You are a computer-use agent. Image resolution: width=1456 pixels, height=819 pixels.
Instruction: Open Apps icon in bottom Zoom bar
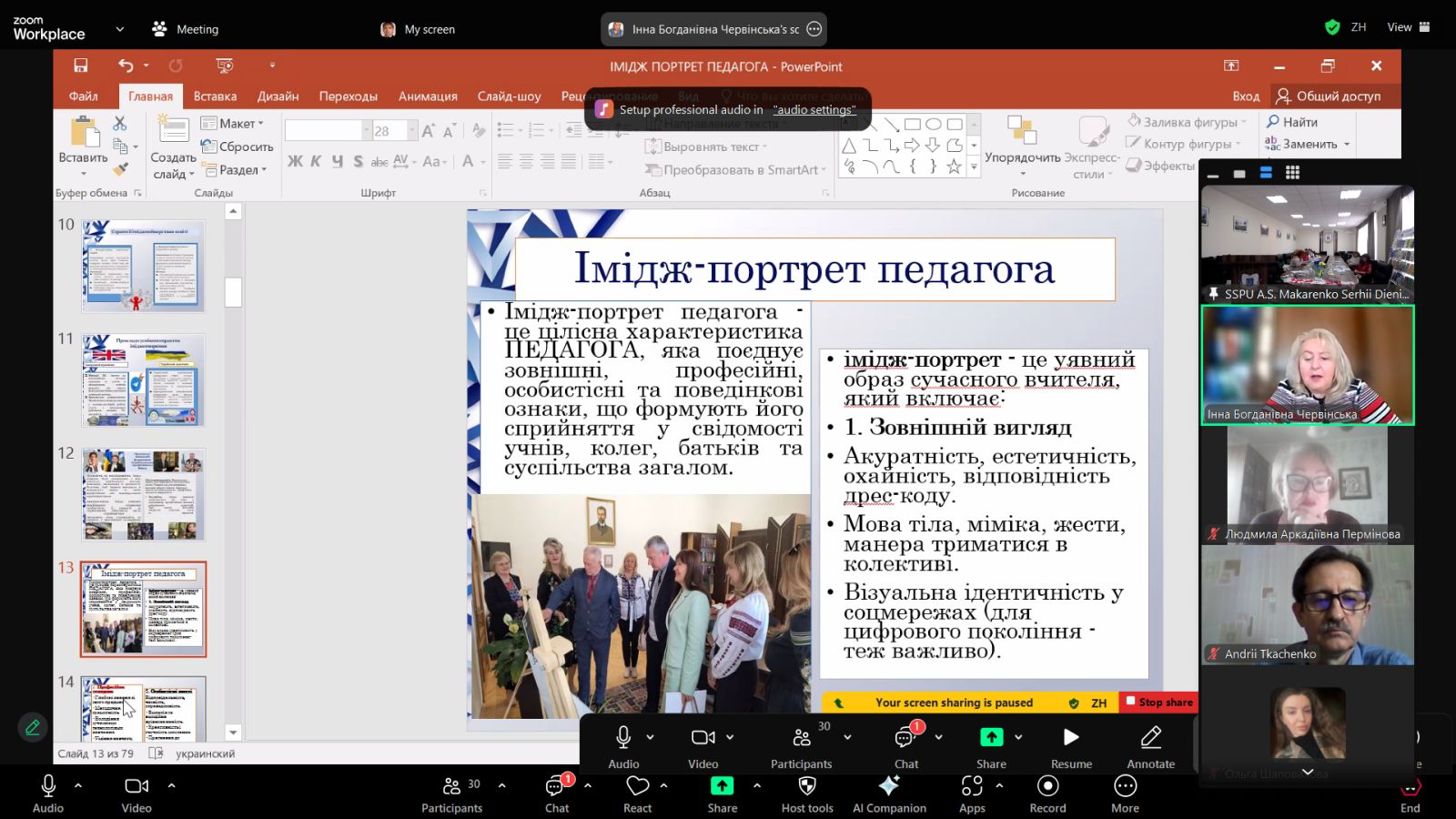(972, 785)
